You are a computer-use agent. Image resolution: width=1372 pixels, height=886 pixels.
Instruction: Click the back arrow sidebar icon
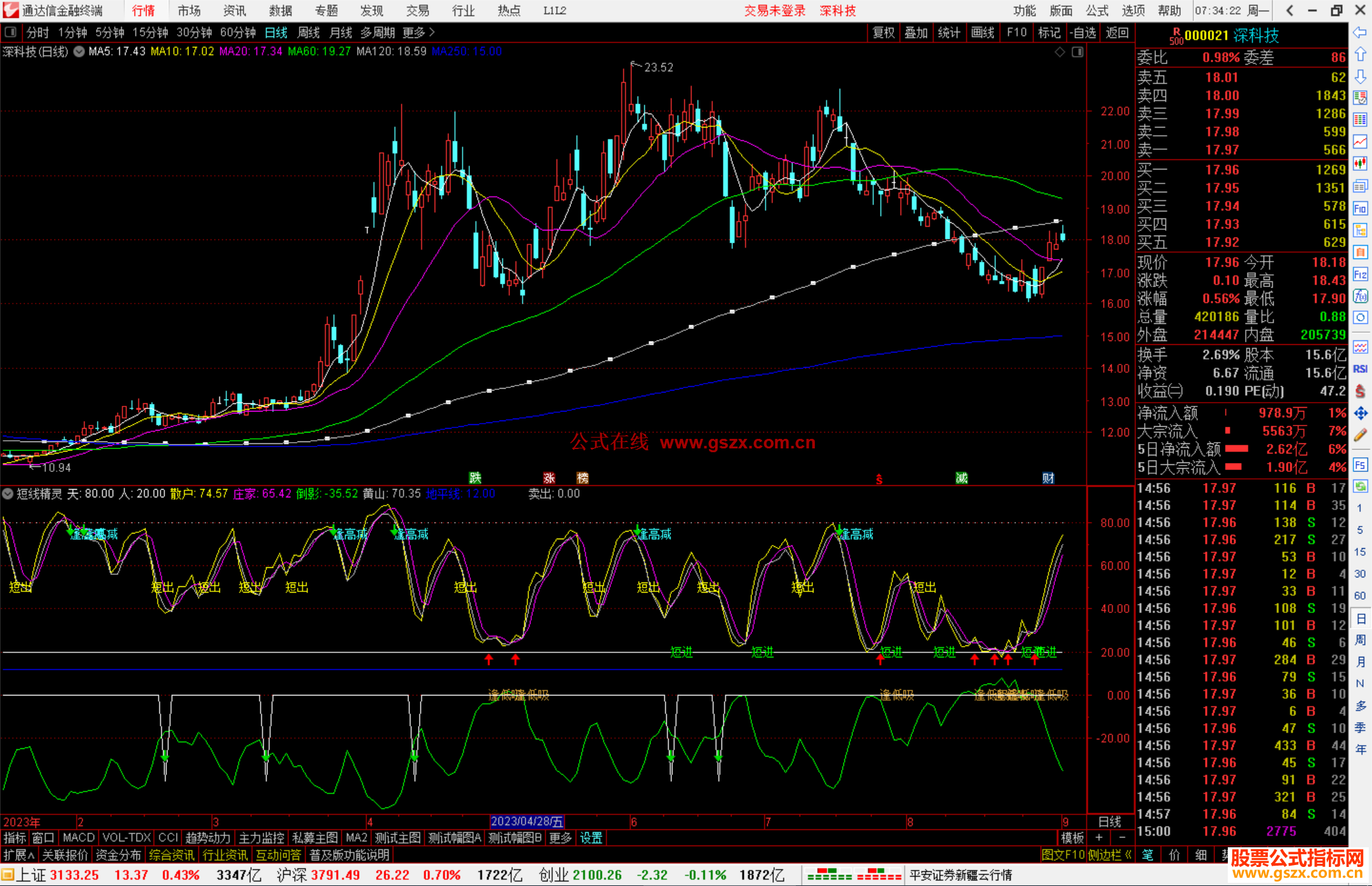[1360, 32]
